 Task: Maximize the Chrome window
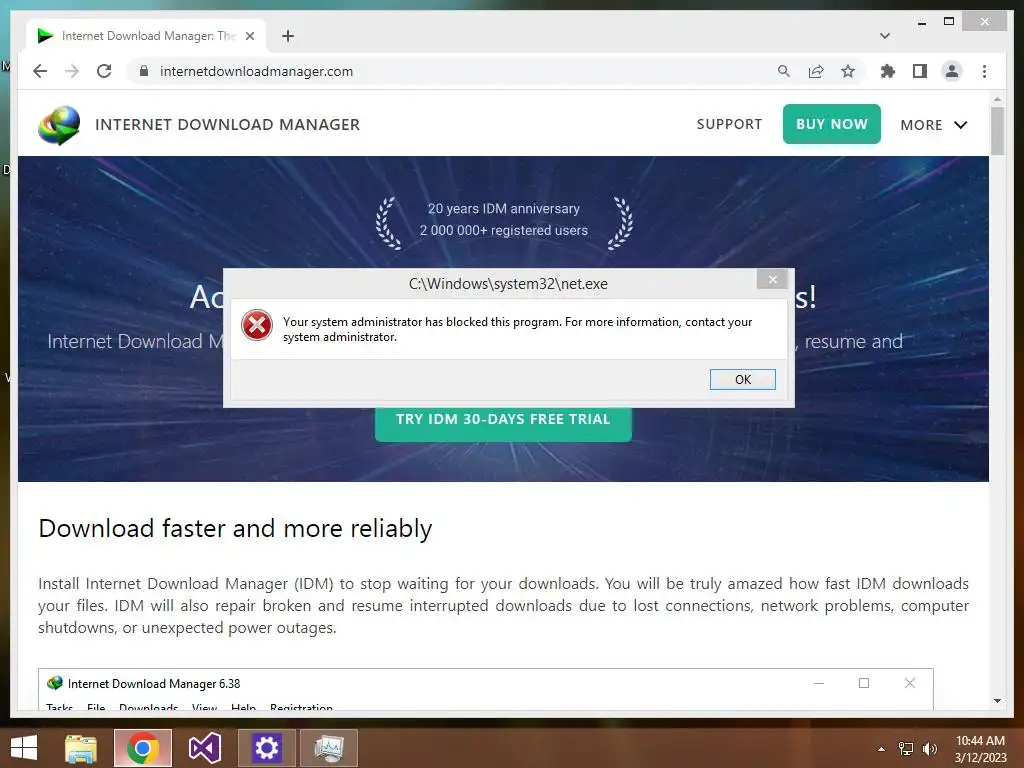click(949, 22)
